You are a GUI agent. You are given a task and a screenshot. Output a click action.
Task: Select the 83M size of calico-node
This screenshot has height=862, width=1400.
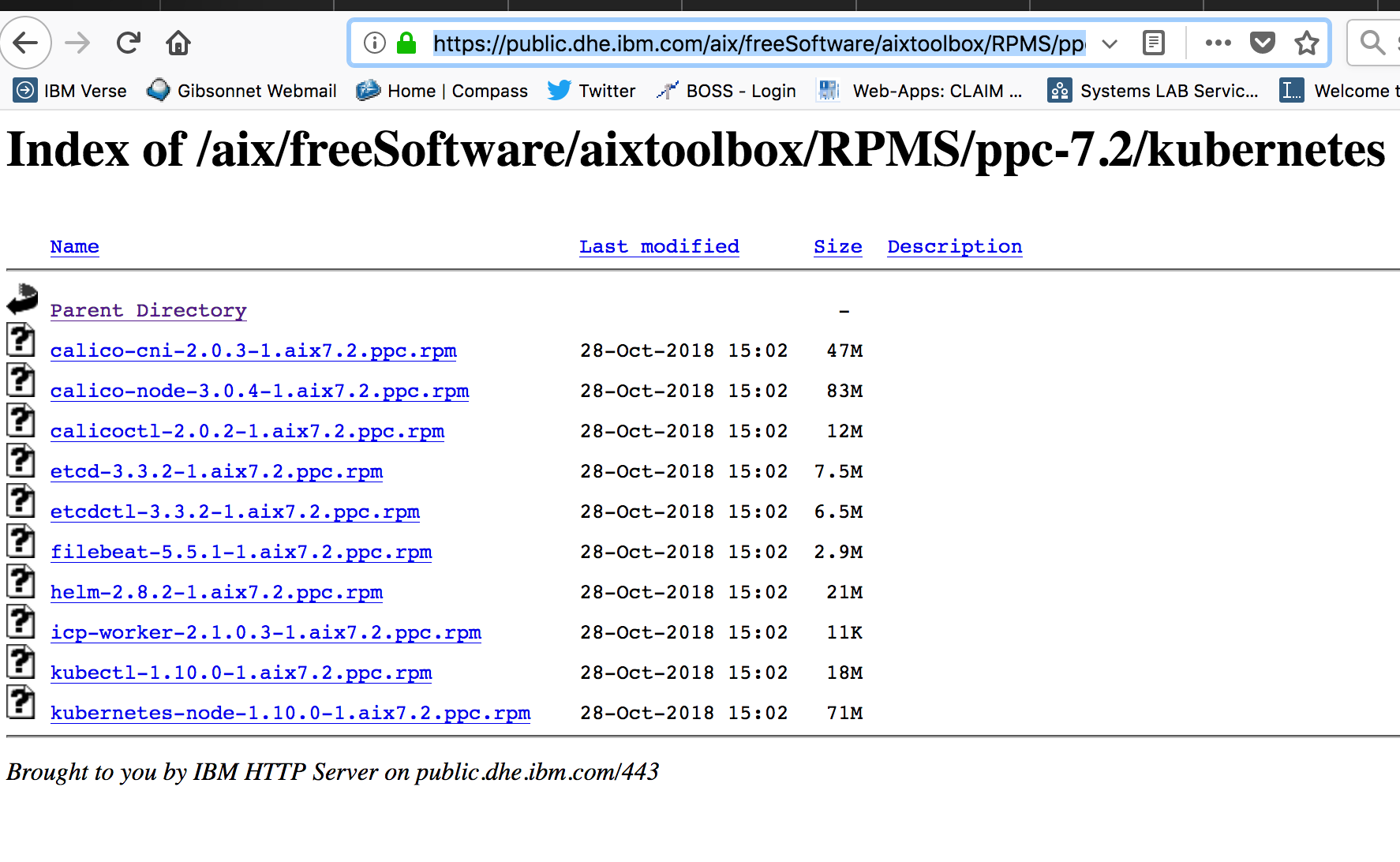coord(844,391)
